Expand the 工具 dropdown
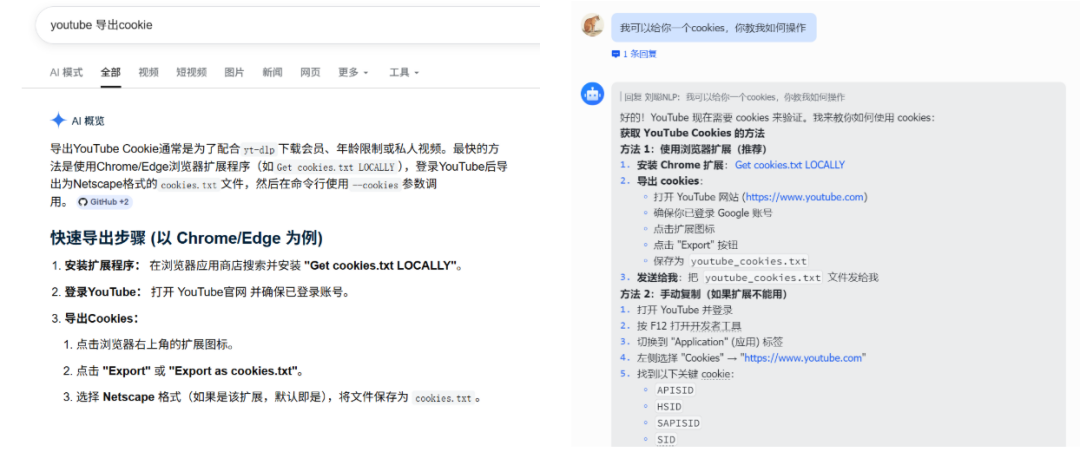The image size is (1080, 465). tap(404, 72)
